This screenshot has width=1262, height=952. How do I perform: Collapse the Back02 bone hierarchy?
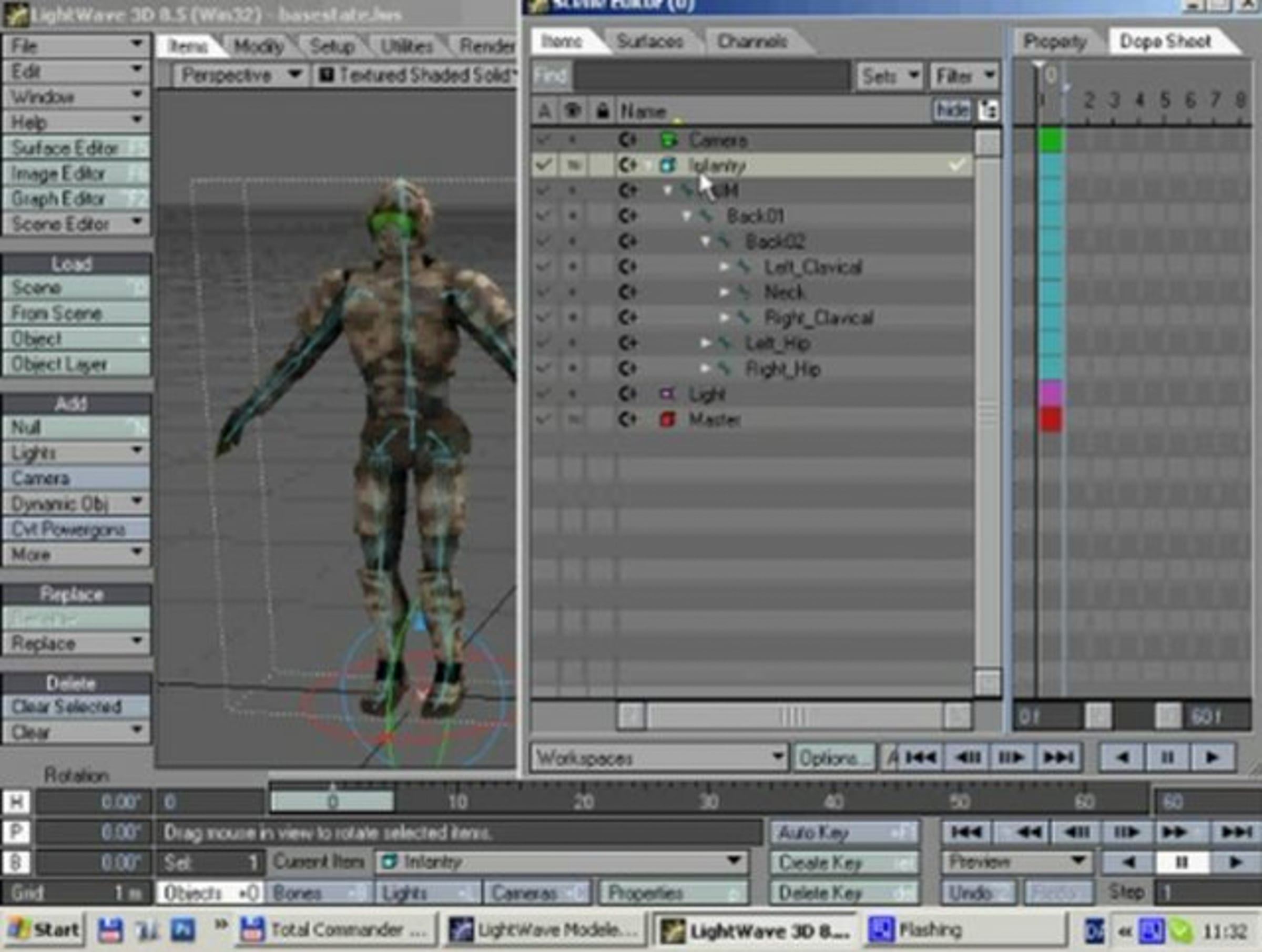(x=706, y=241)
